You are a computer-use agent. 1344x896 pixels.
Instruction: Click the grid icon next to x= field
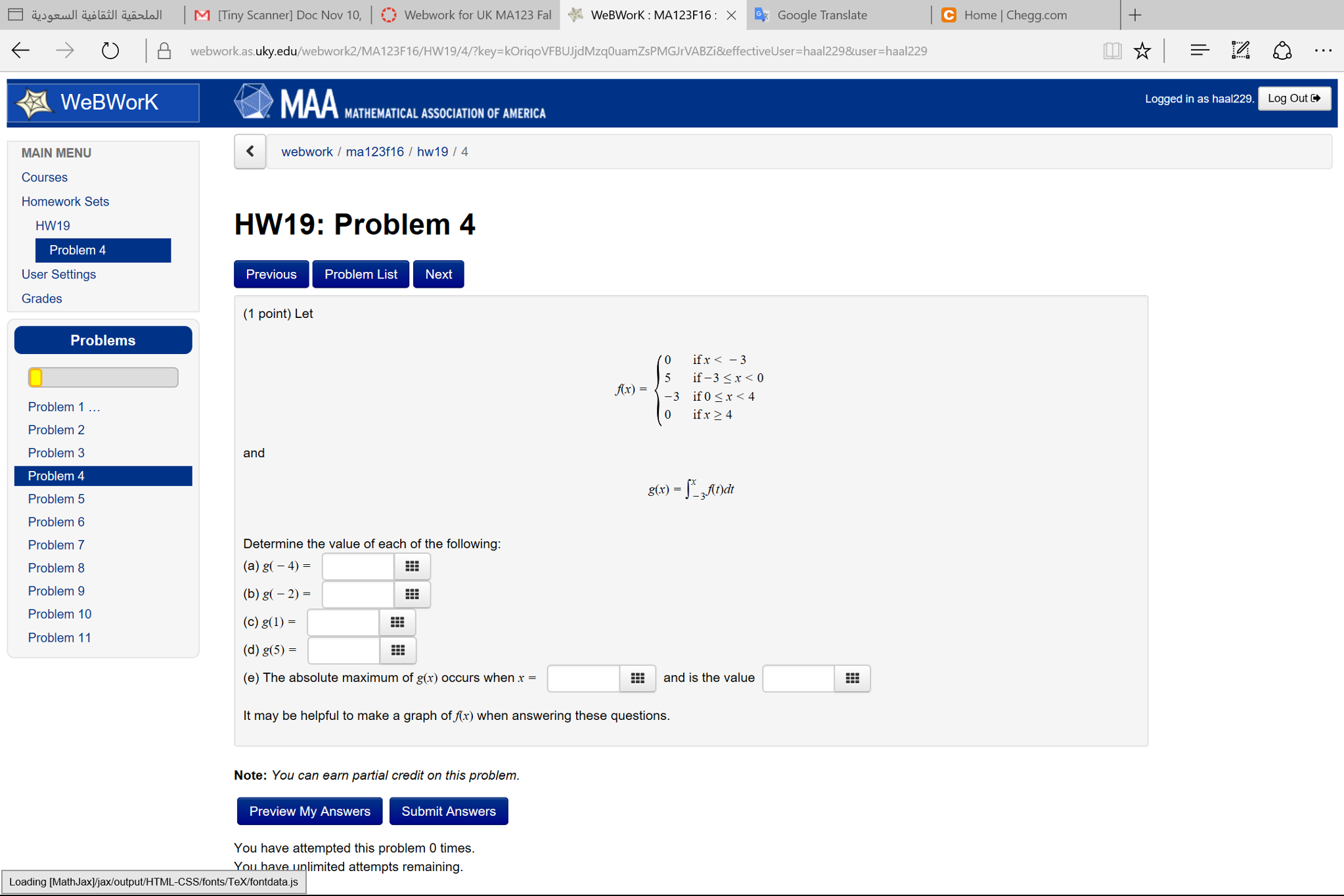click(x=637, y=679)
